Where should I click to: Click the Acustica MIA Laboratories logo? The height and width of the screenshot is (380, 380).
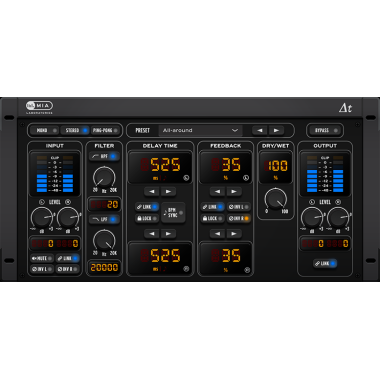[39, 107]
